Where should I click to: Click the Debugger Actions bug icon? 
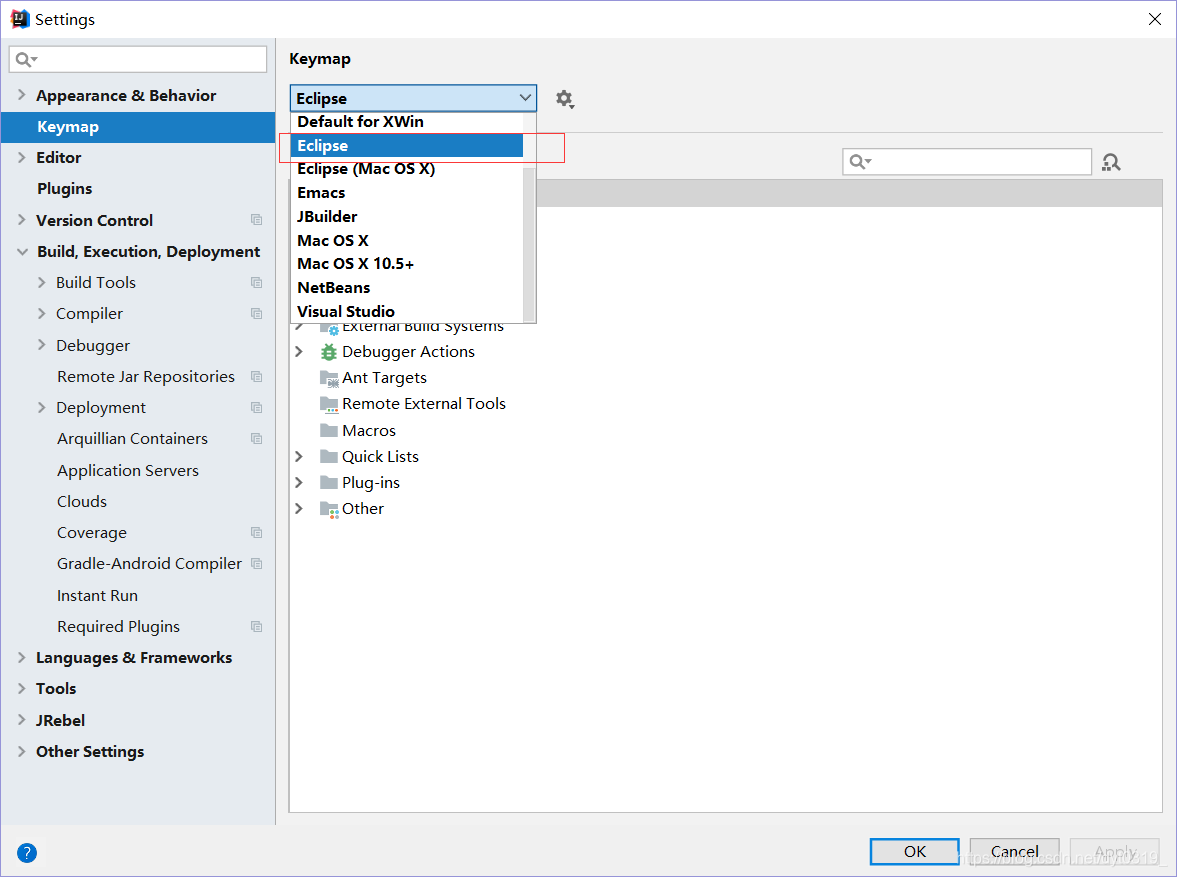coord(329,351)
